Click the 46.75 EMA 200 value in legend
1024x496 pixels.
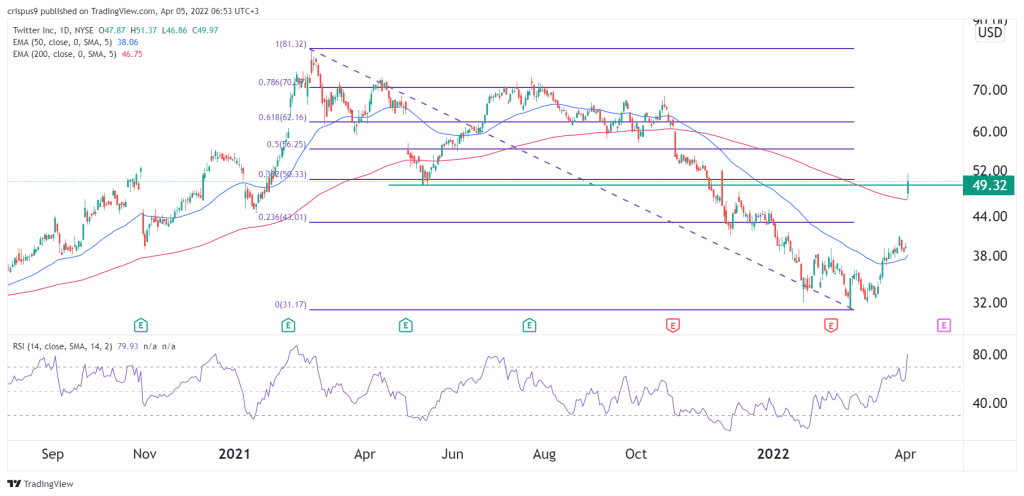coord(131,54)
